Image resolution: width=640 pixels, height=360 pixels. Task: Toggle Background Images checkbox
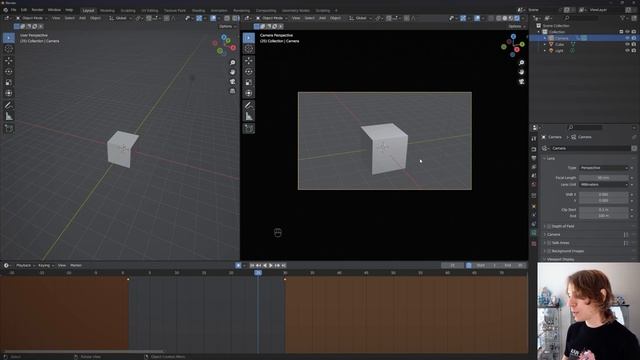tap(549, 251)
